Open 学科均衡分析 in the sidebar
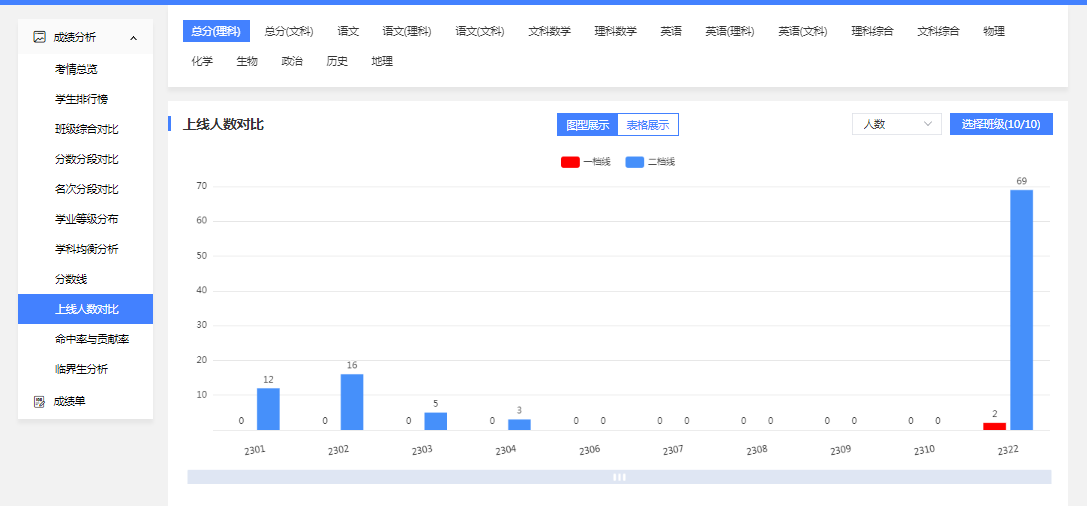 click(x=85, y=249)
